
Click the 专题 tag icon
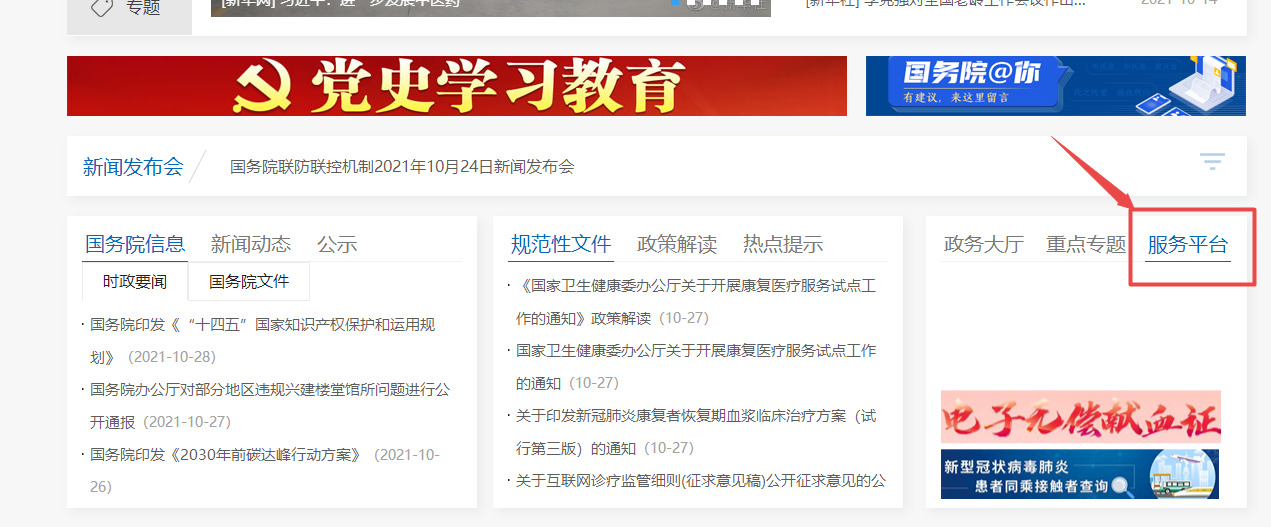pyautogui.click(x=101, y=9)
